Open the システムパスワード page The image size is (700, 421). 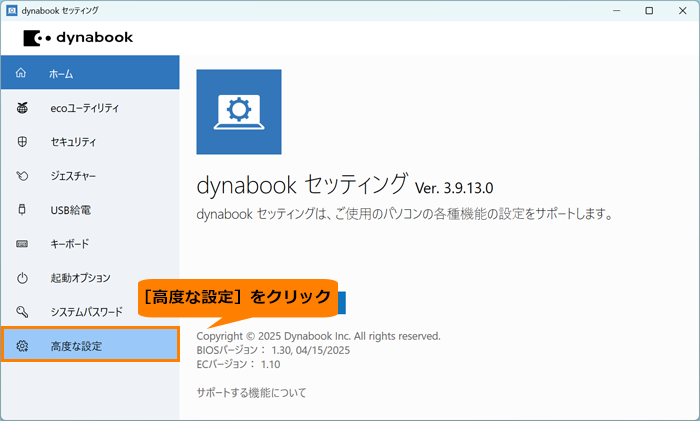pyautogui.click(x=90, y=312)
